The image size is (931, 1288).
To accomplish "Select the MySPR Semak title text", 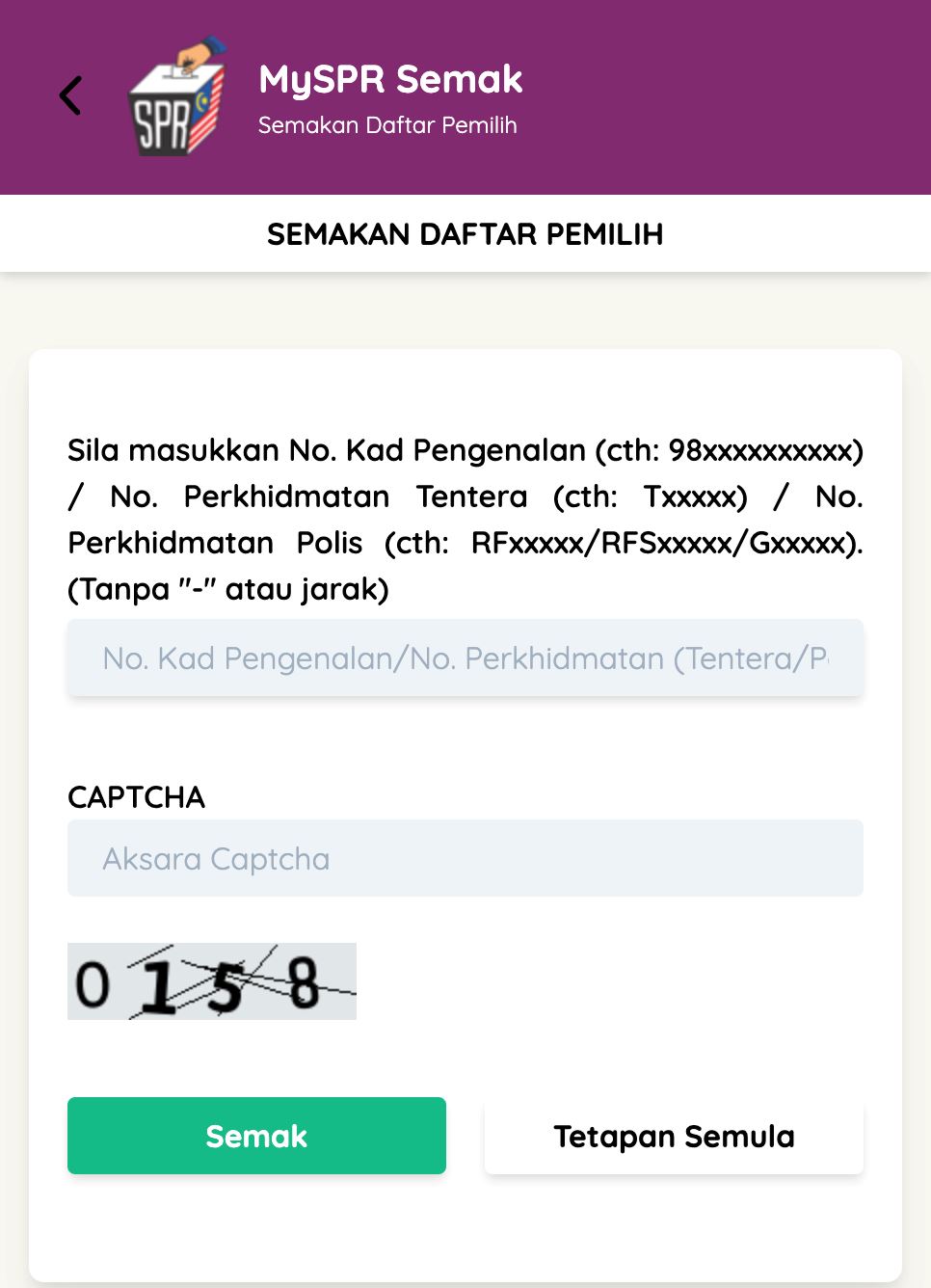I will pos(389,79).
